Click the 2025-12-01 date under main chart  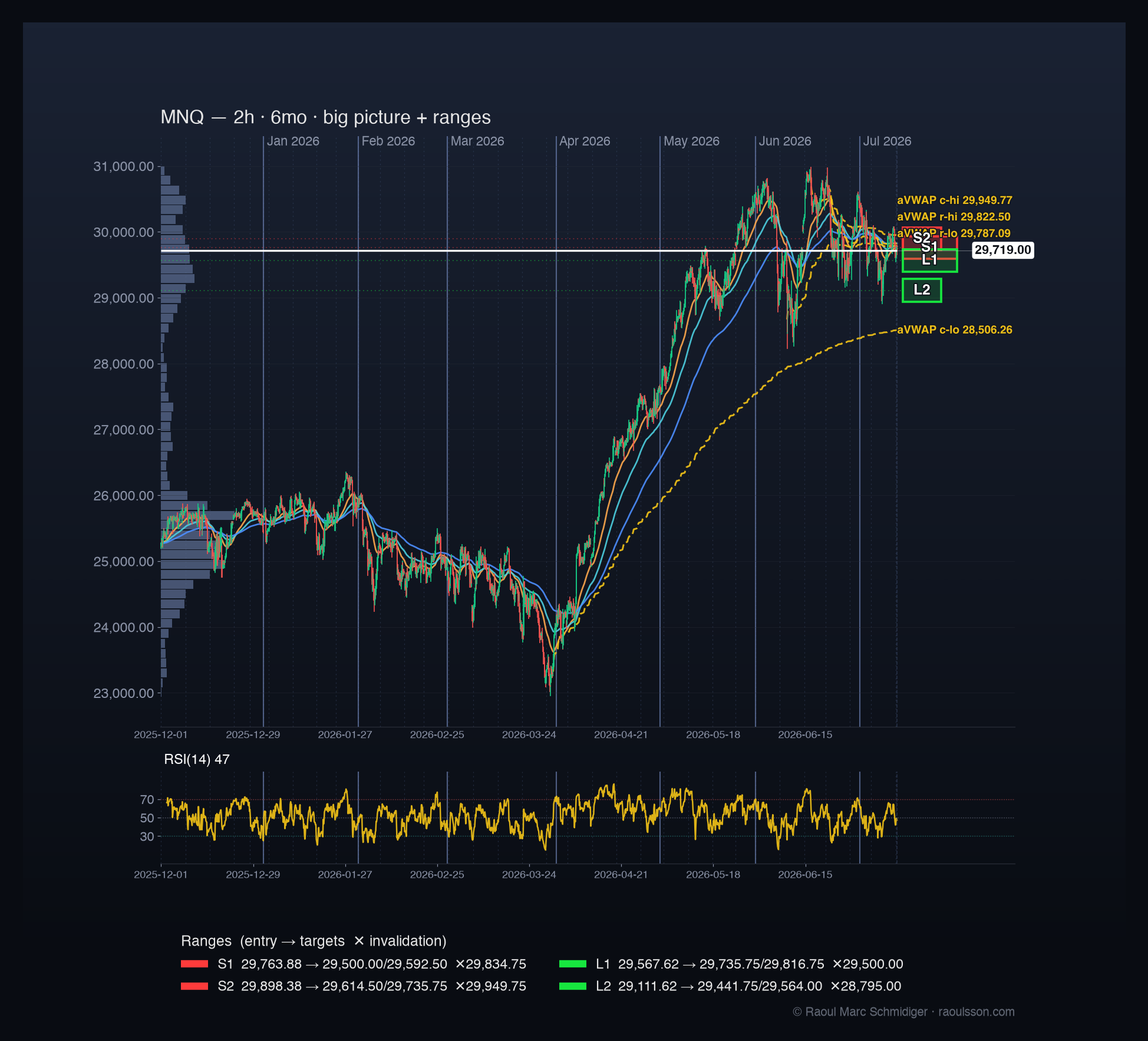tap(160, 734)
